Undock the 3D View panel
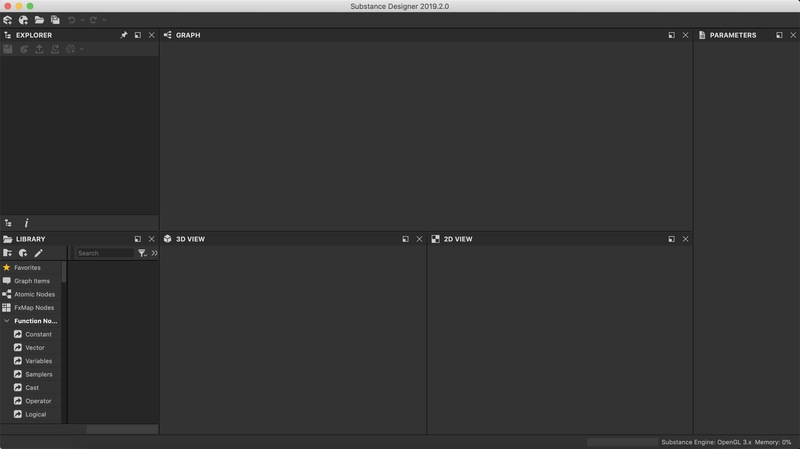Viewport: 800px width, 449px height. pyautogui.click(x=405, y=239)
